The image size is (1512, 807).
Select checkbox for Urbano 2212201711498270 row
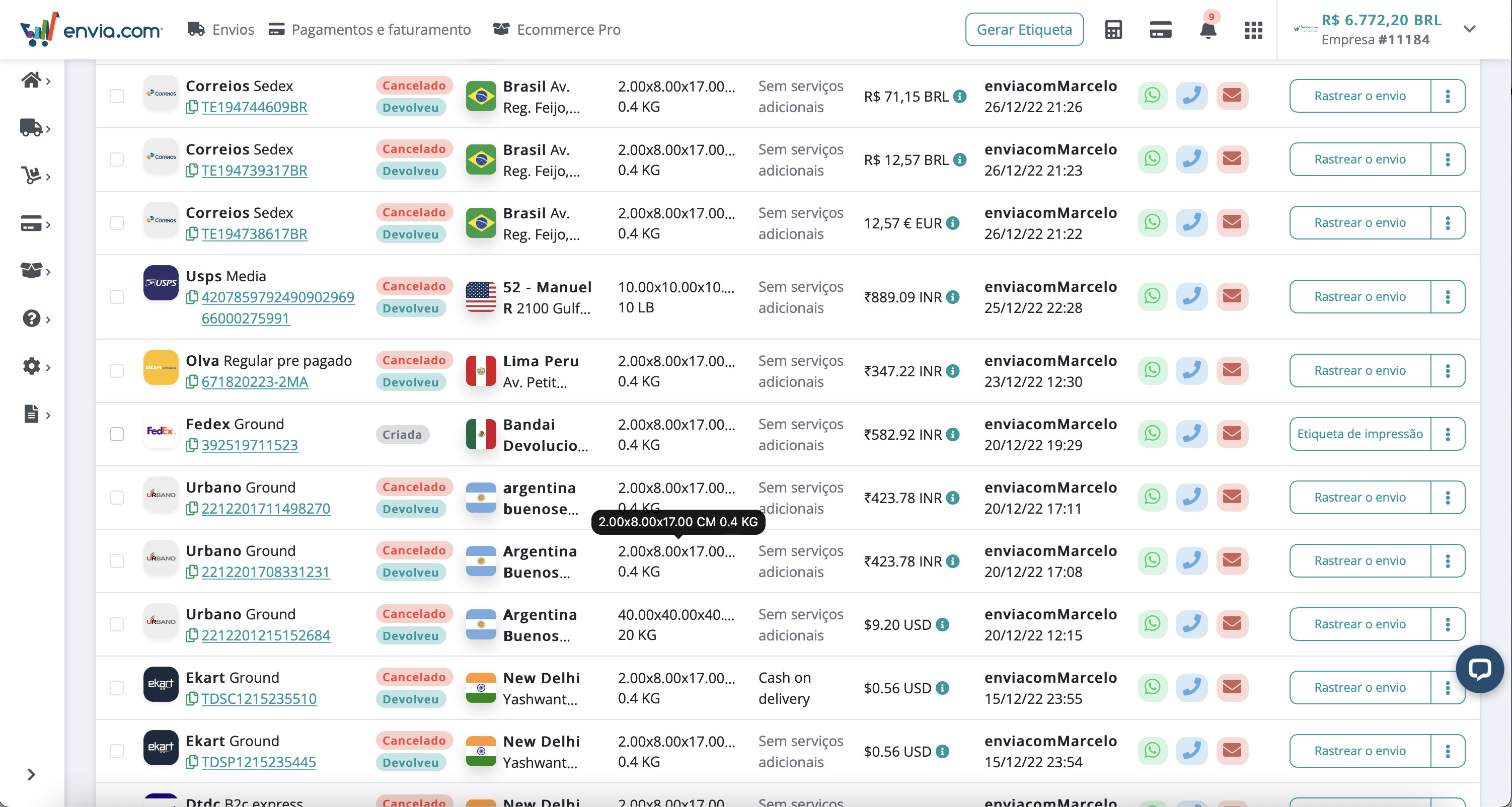(117, 497)
